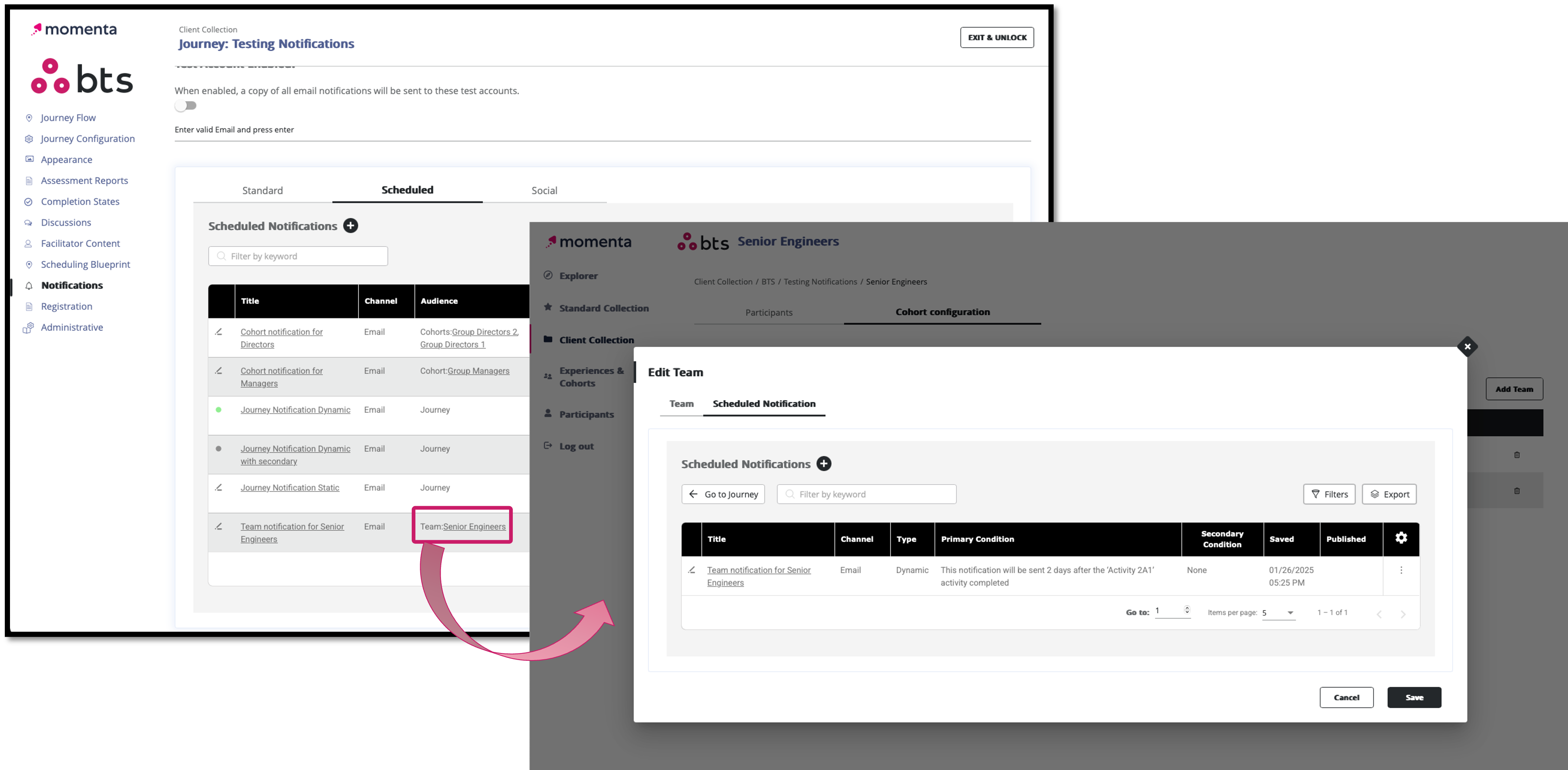Open Scheduling Blueprint in left sidebar
The width and height of the screenshot is (1568, 770).
click(85, 264)
